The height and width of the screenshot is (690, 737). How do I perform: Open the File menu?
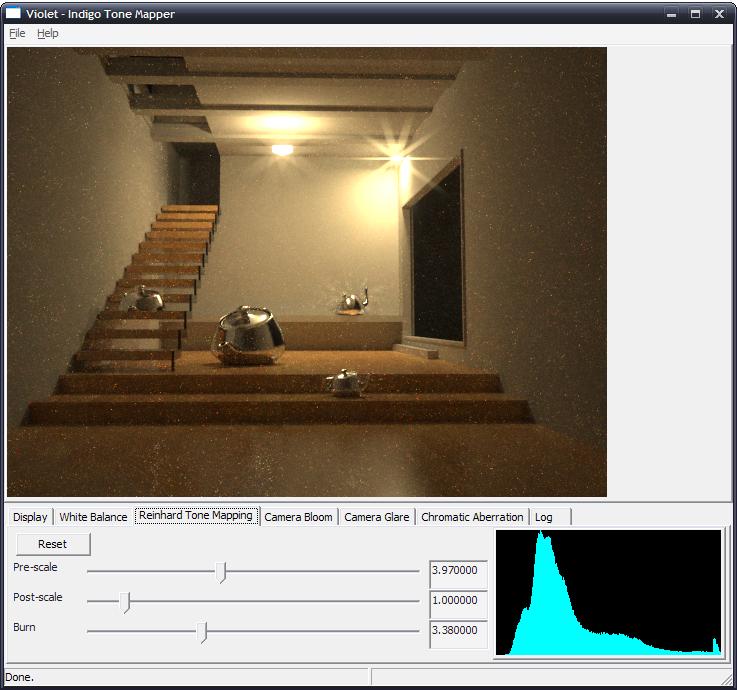point(17,33)
